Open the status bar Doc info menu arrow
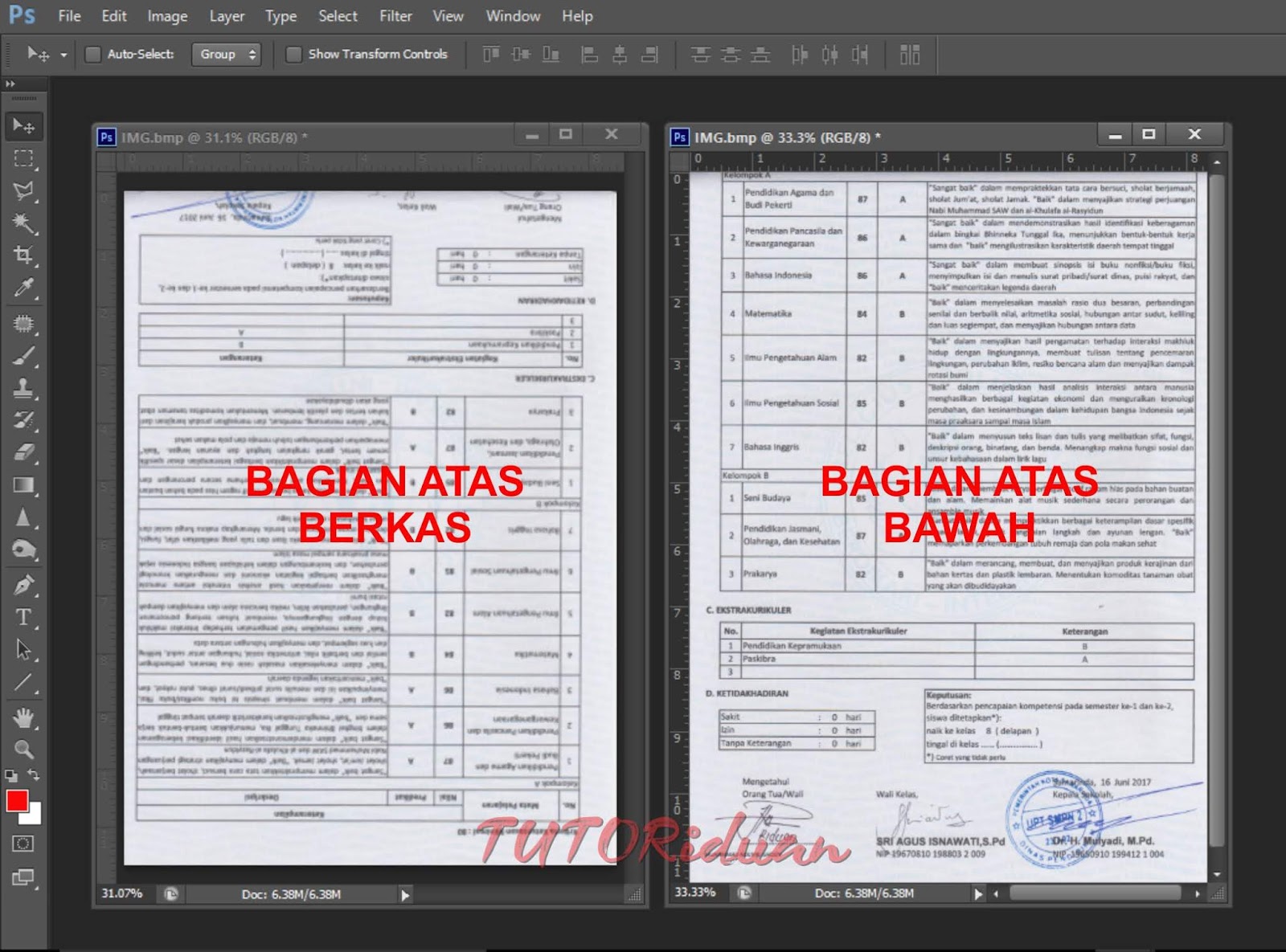 click(x=979, y=893)
